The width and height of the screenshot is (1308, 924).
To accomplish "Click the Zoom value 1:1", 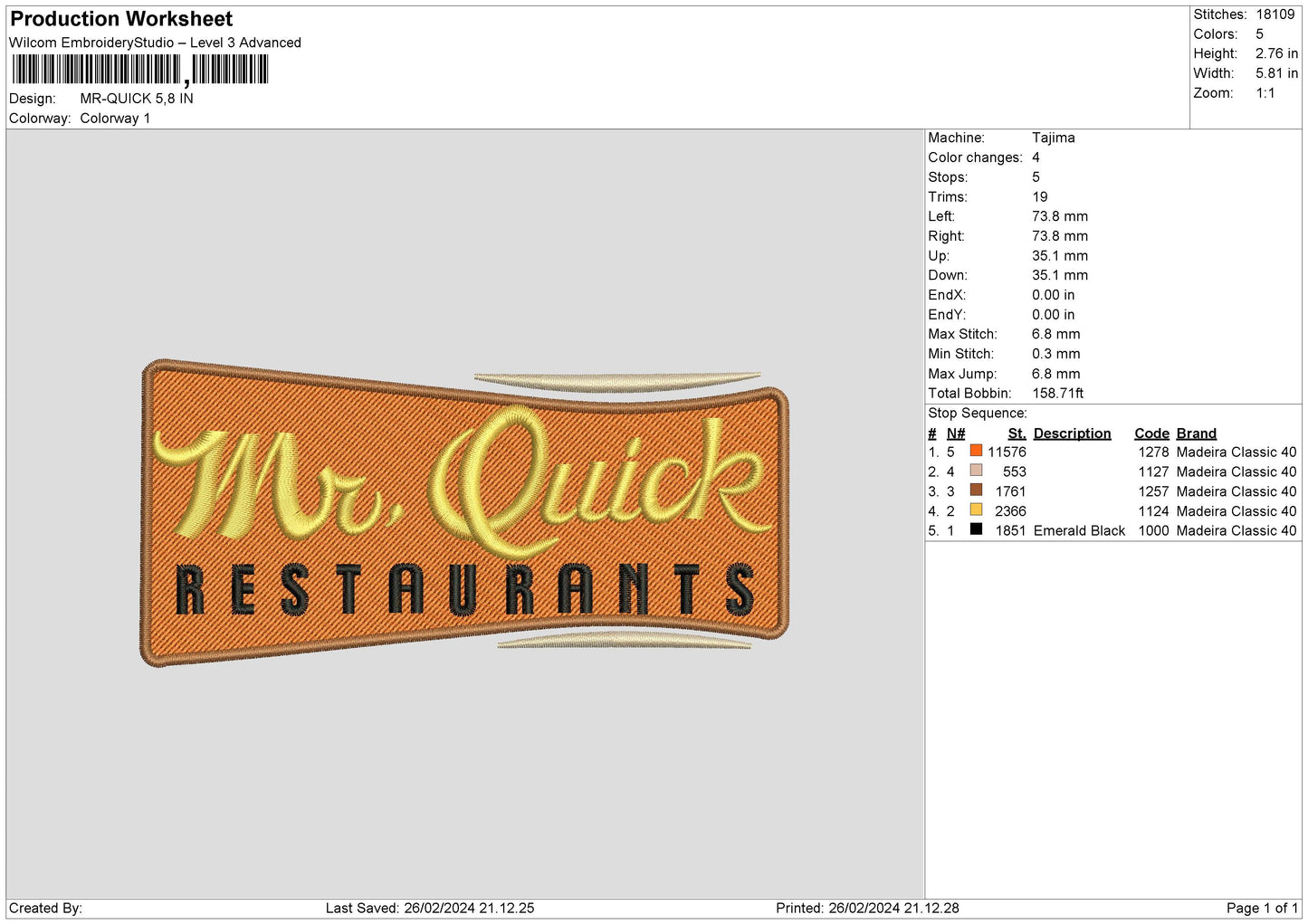I will click(1265, 93).
